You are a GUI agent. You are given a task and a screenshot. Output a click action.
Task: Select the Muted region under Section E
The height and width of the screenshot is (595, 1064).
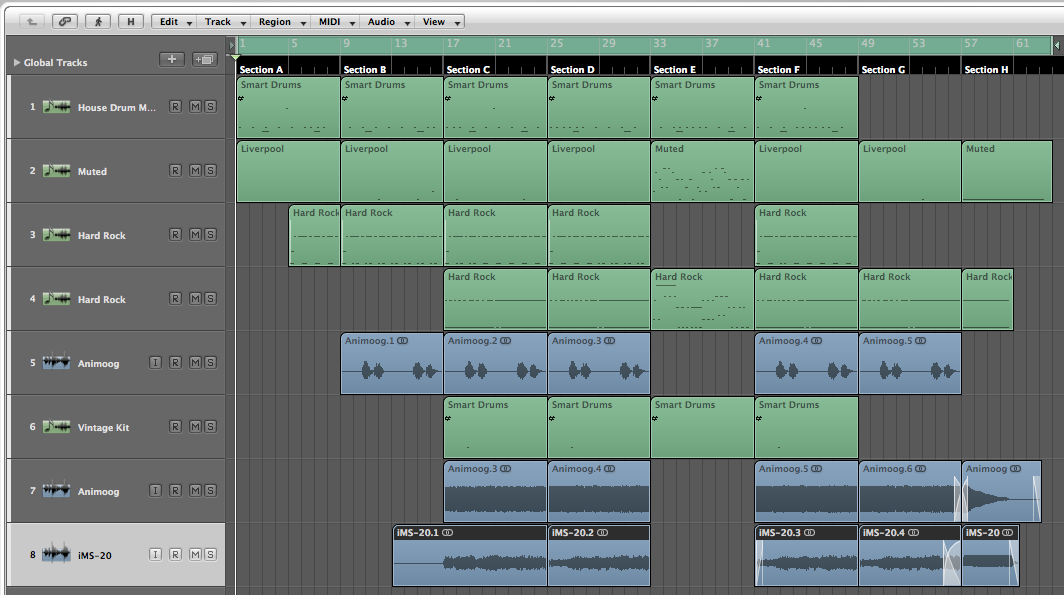[x=702, y=172]
